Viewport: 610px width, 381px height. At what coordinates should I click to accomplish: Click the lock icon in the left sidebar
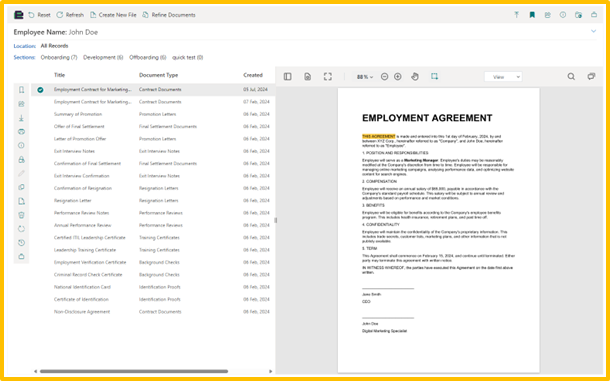point(21,159)
